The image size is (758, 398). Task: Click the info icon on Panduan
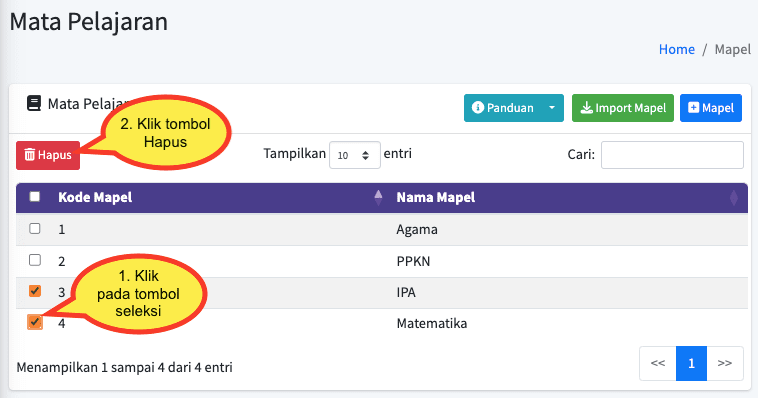pos(478,107)
